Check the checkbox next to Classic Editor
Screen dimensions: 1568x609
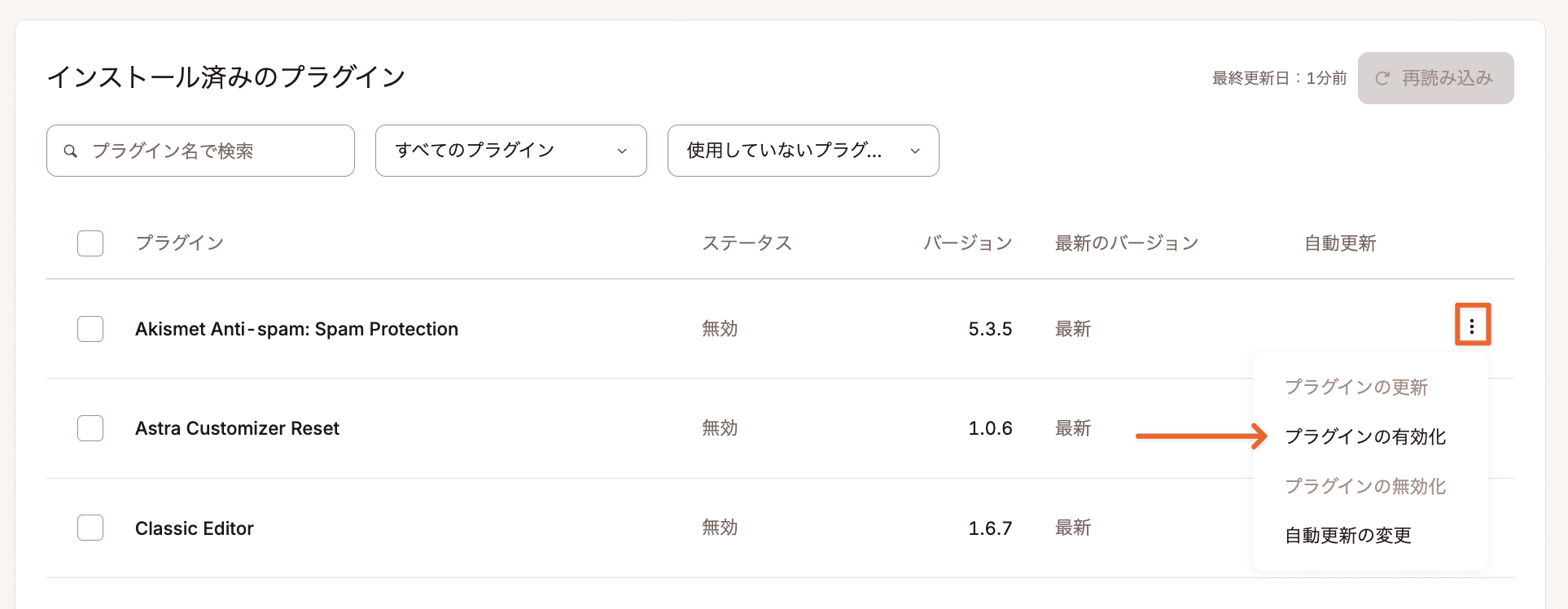point(90,527)
